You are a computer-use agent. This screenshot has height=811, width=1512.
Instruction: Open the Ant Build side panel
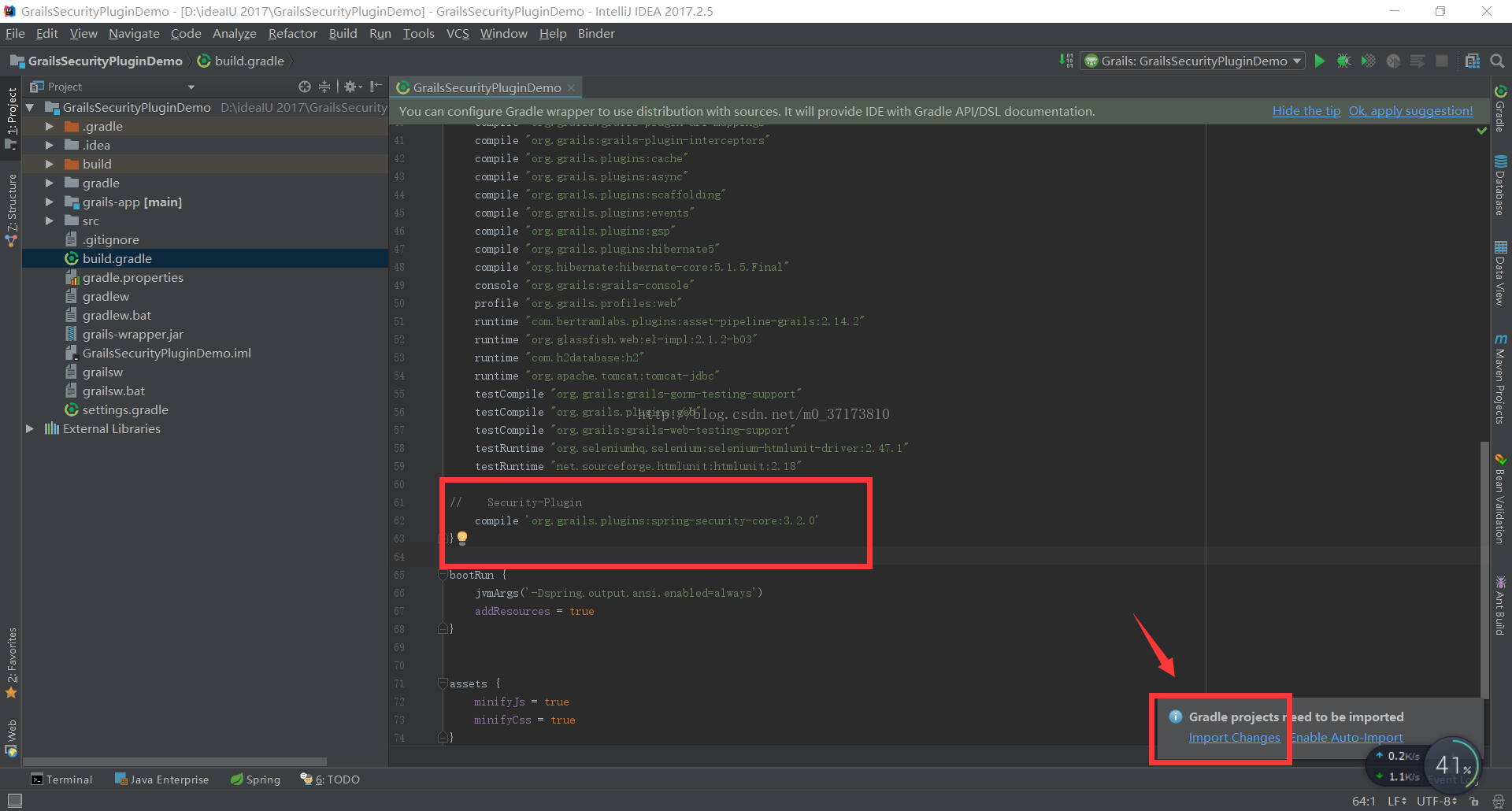point(1500,605)
